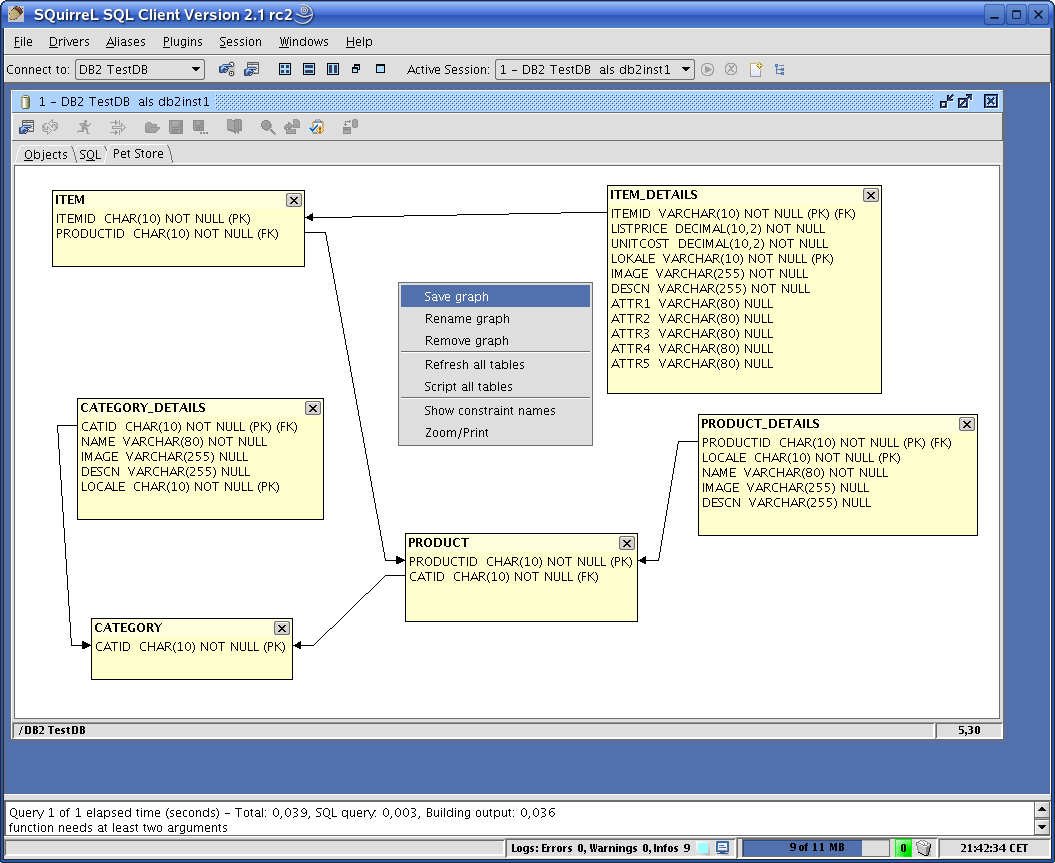Image resolution: width=1055 pixels, height=863 pixels.
Task: Click the cascade windows toolbar icon
Action: click(x=356, y=69)
